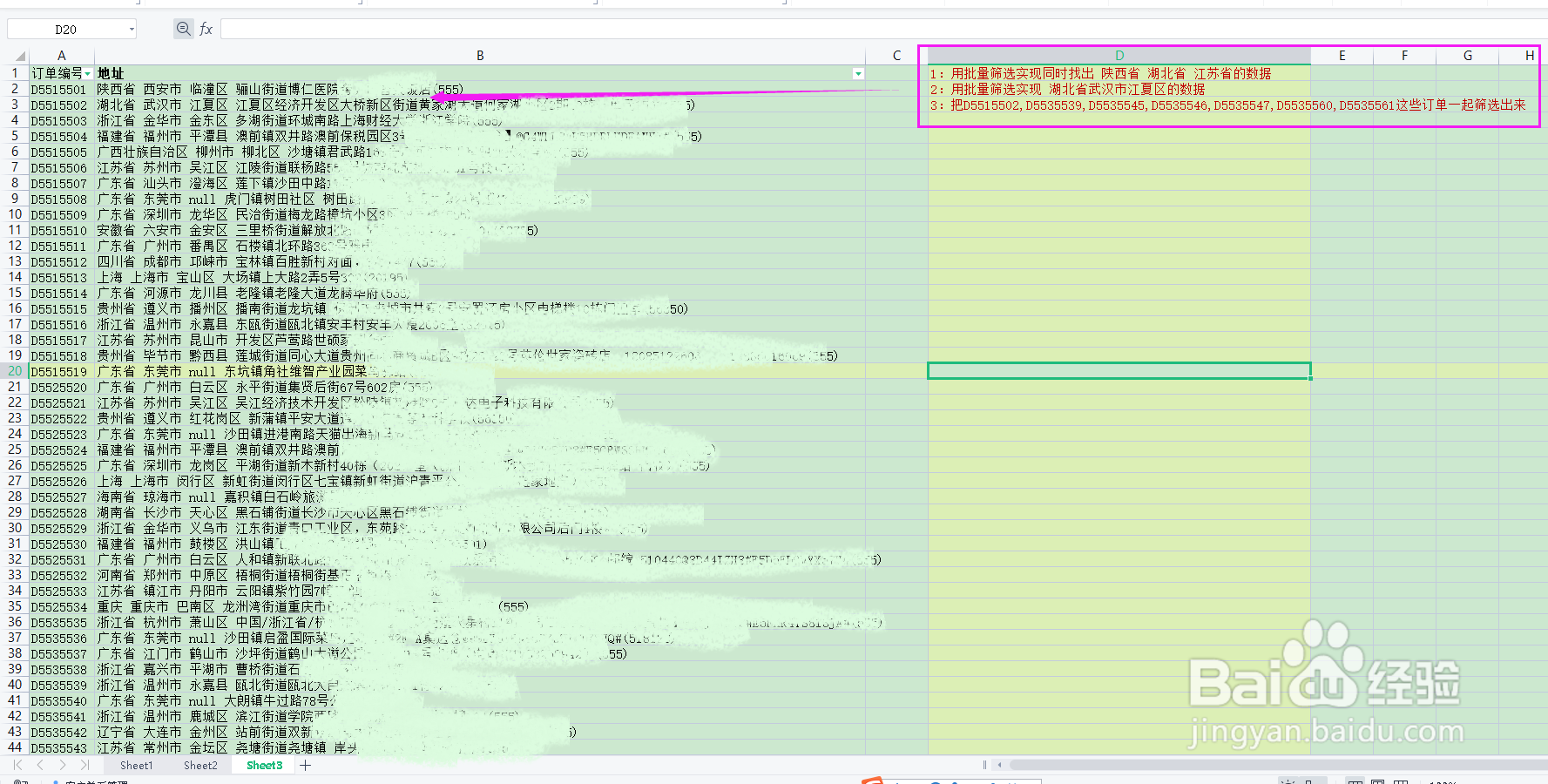Select column G header
This screenshot has width=1548, height=784.
[x=1468, y=56]
